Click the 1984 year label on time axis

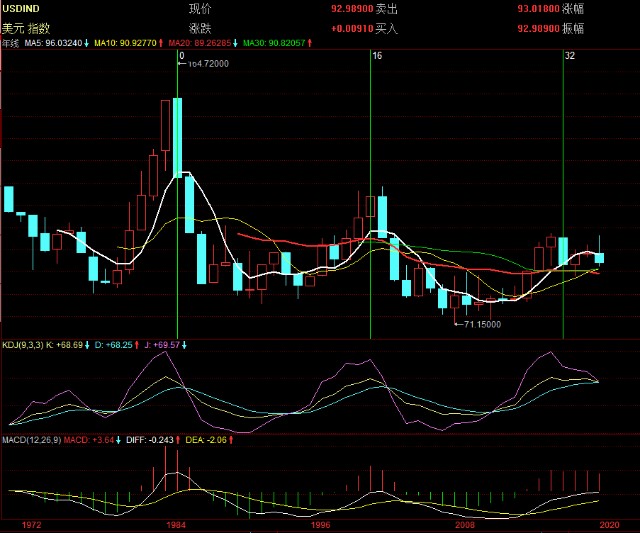(176, 525)
